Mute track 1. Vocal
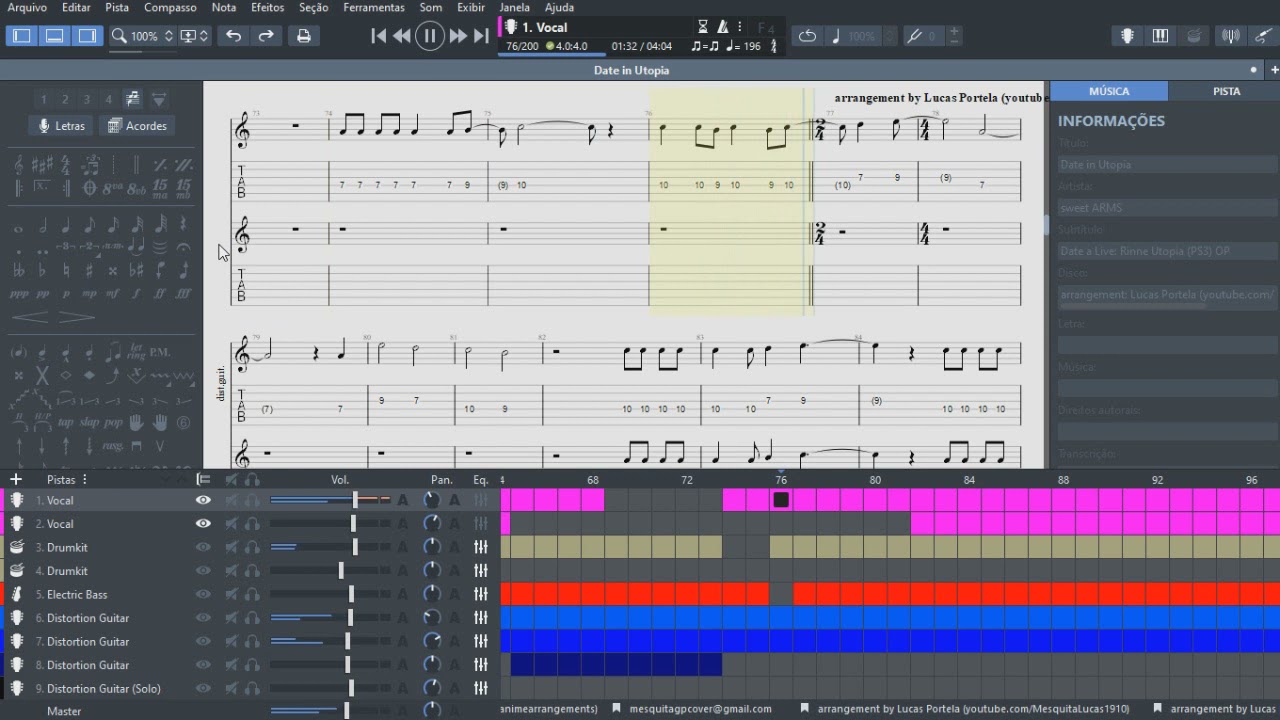This screenshot has width=1280, height=720. click(x=231, y=500)
